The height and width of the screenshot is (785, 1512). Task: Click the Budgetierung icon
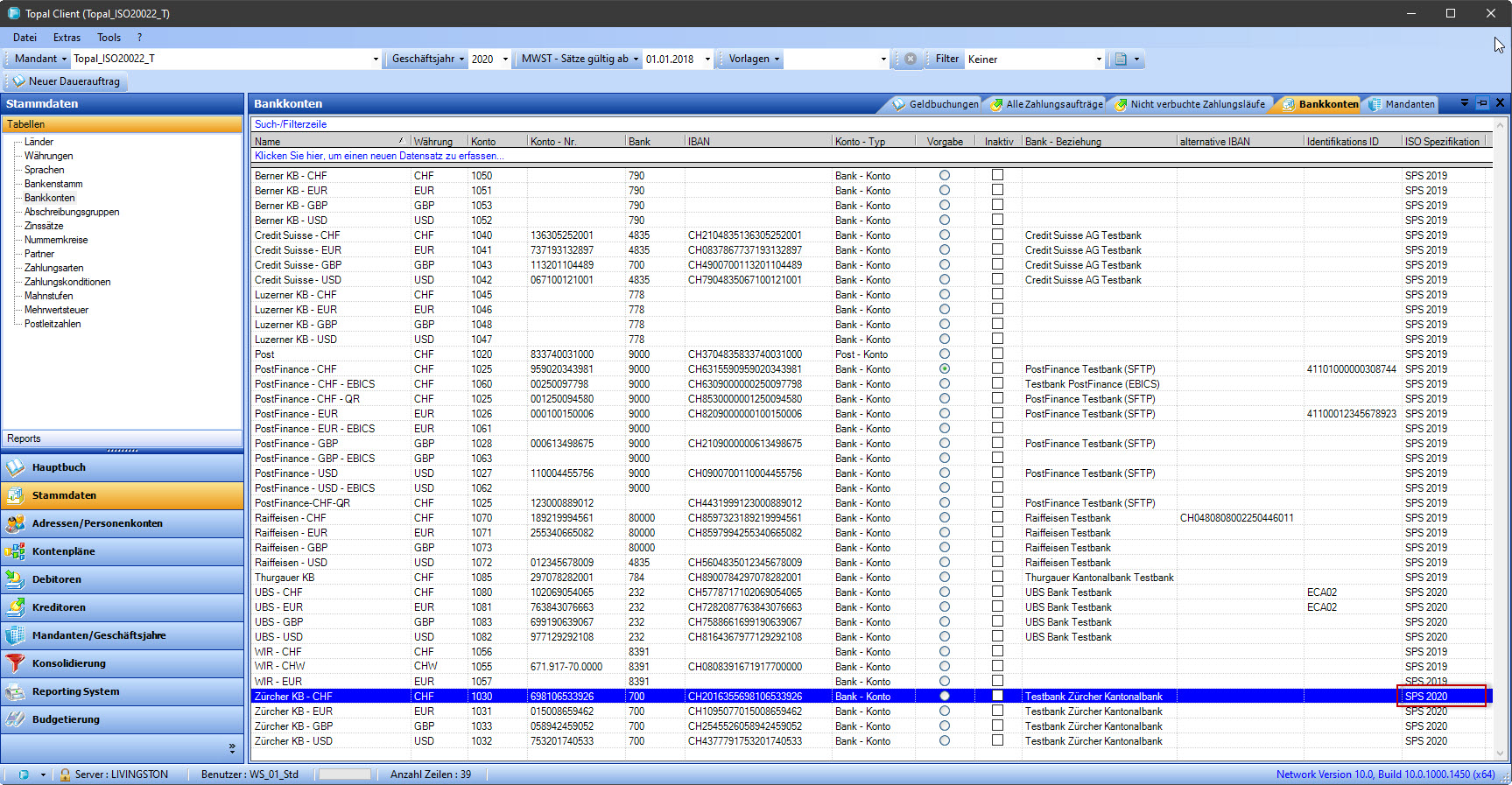pyautogui.click(x=16, y=719)
